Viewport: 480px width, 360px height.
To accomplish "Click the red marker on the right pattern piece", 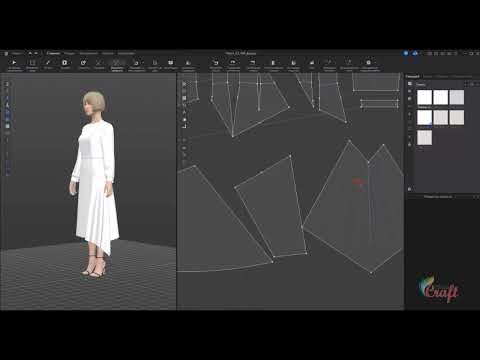I will [x=359, y=182].
